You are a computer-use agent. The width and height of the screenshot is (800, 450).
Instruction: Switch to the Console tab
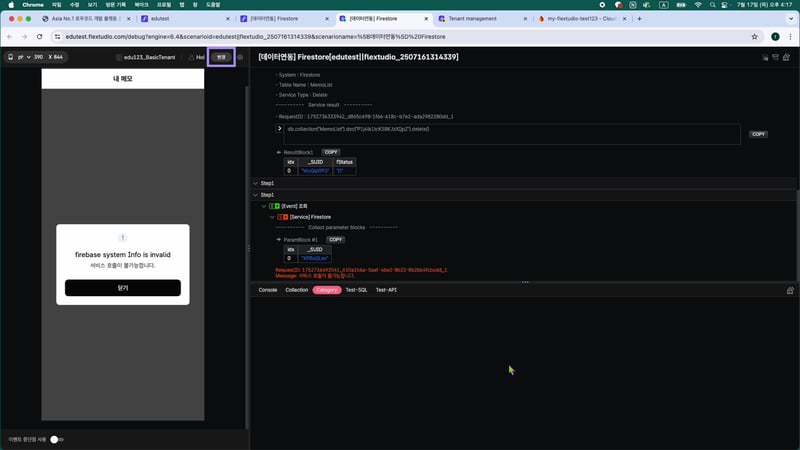[268, 290]
